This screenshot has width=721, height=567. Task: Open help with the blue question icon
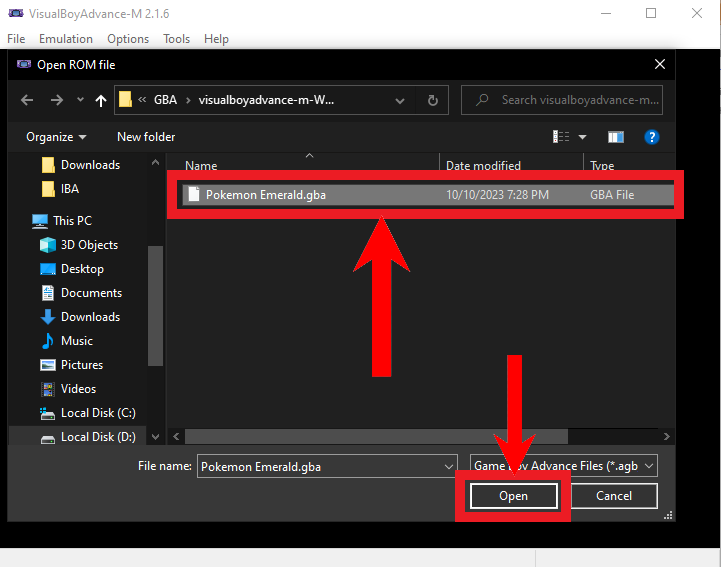coord(652,137)
